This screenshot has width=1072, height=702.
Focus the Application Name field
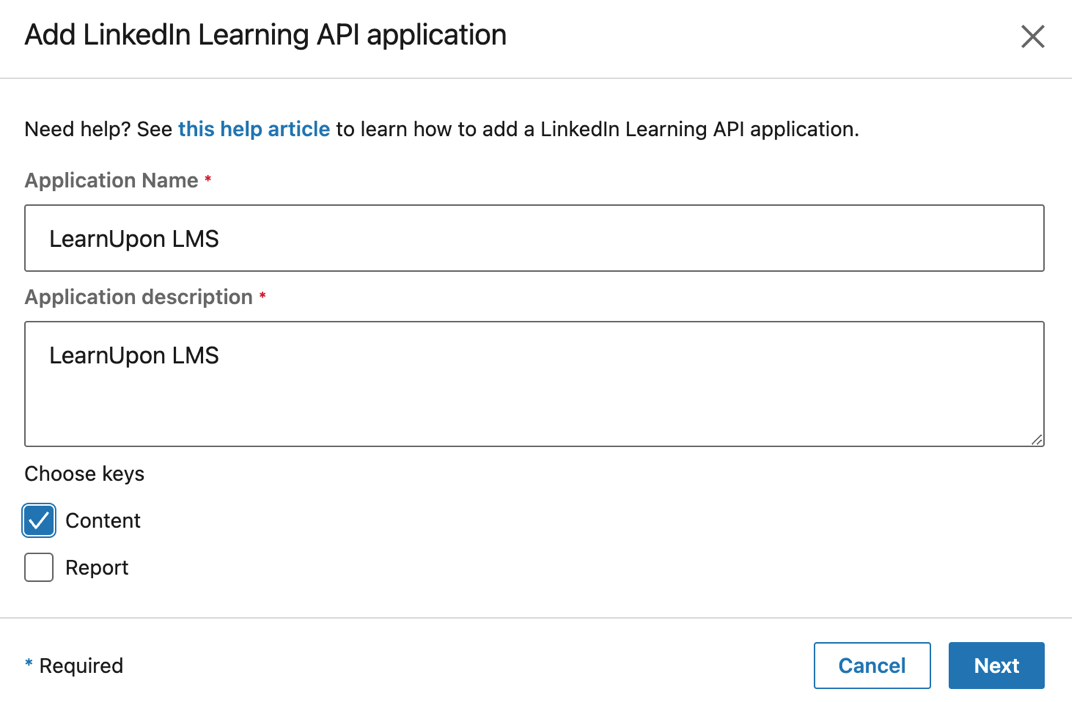(534, 238)
